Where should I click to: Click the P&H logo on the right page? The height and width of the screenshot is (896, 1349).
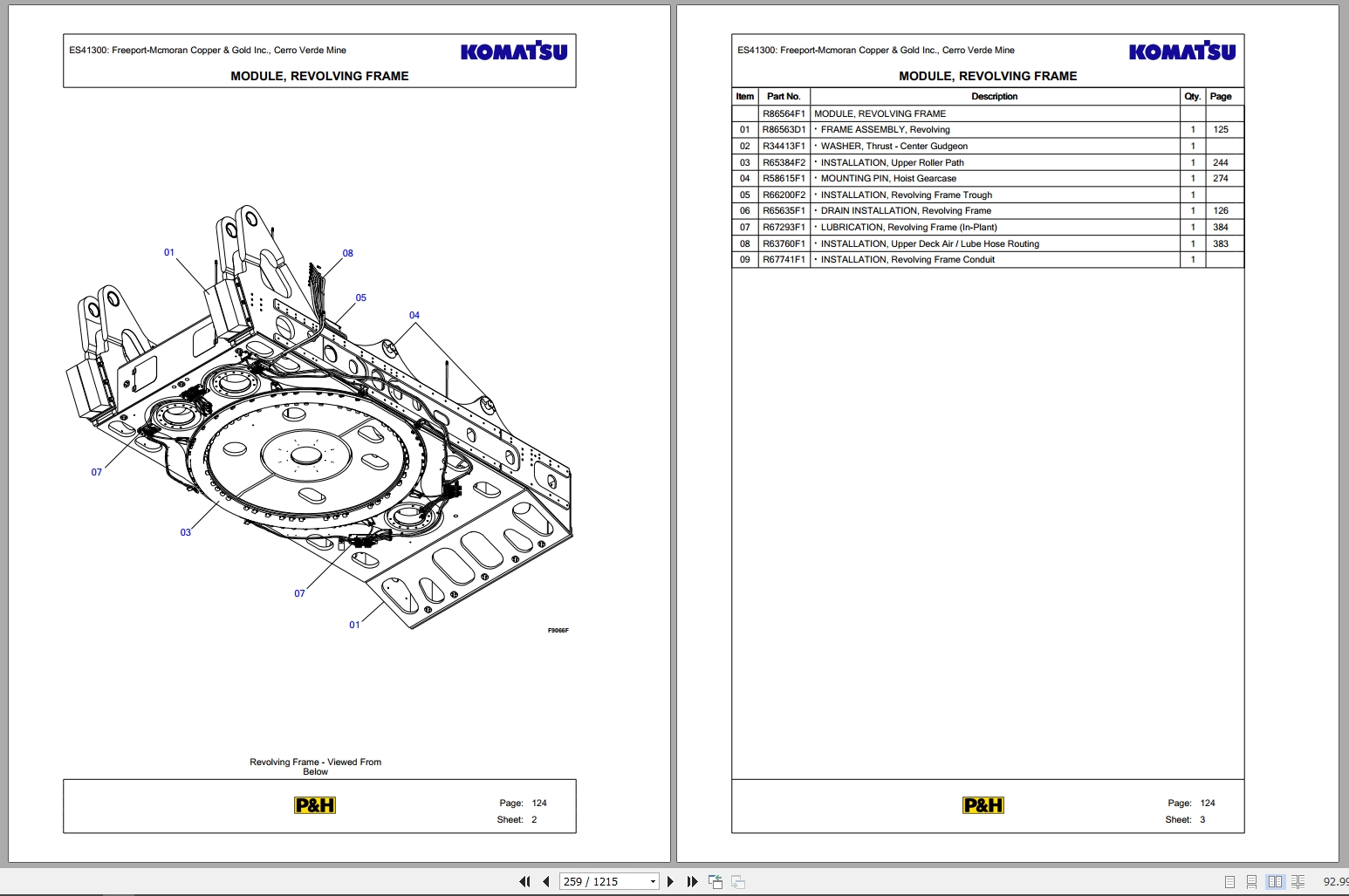coord(983,805)
